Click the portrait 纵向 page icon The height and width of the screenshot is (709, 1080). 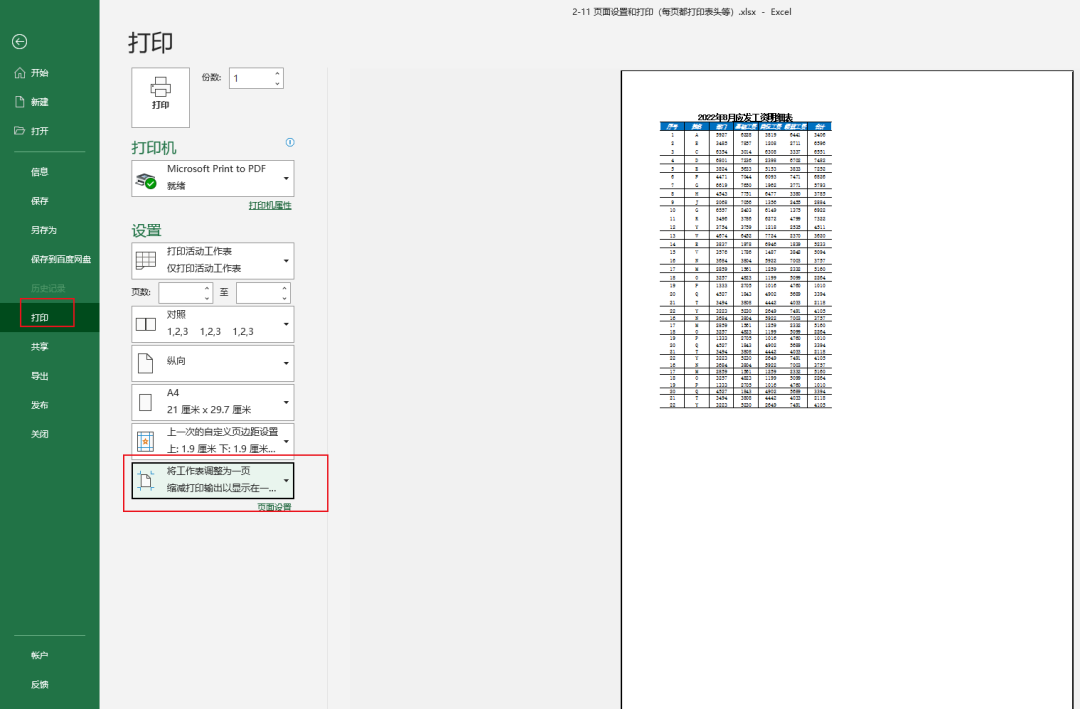pyautogui.click(x=145, y=363)
